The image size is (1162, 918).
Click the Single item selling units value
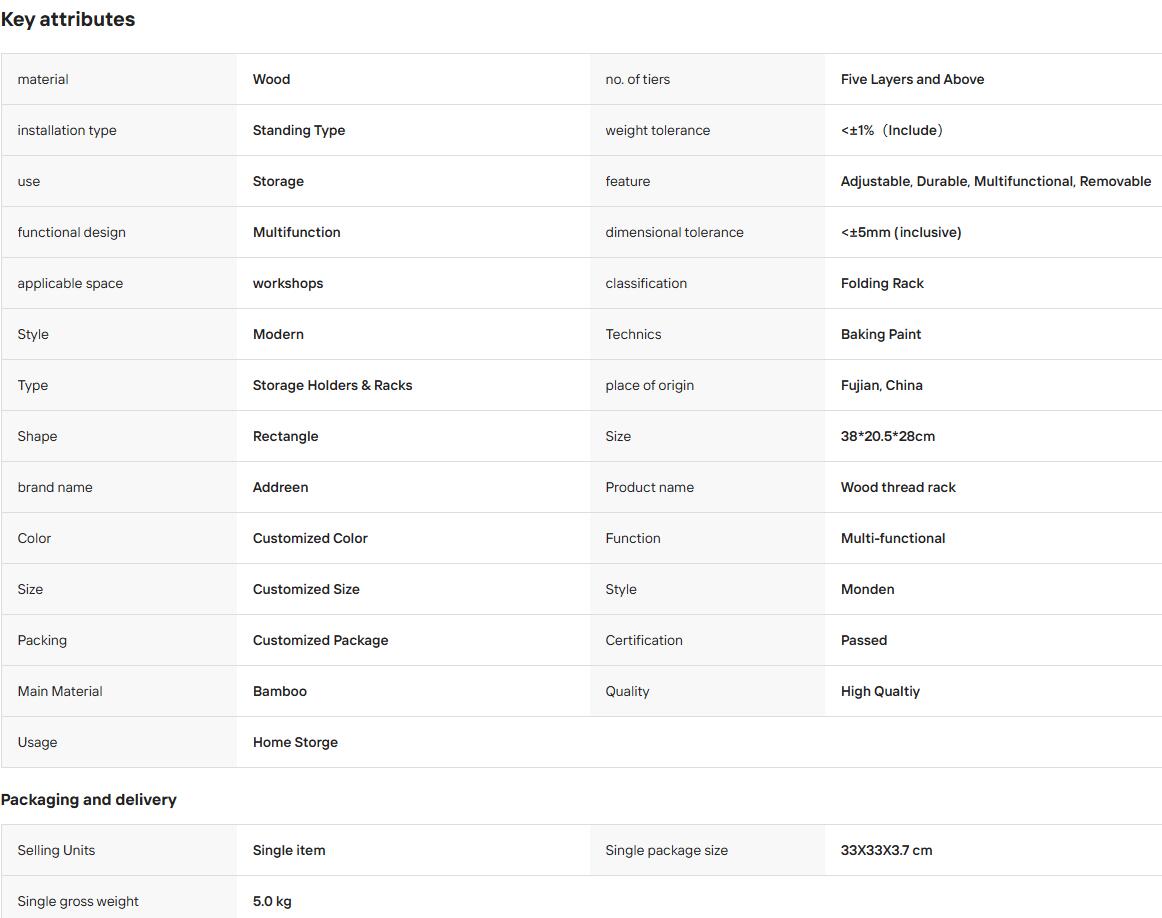tap(288, 851)
